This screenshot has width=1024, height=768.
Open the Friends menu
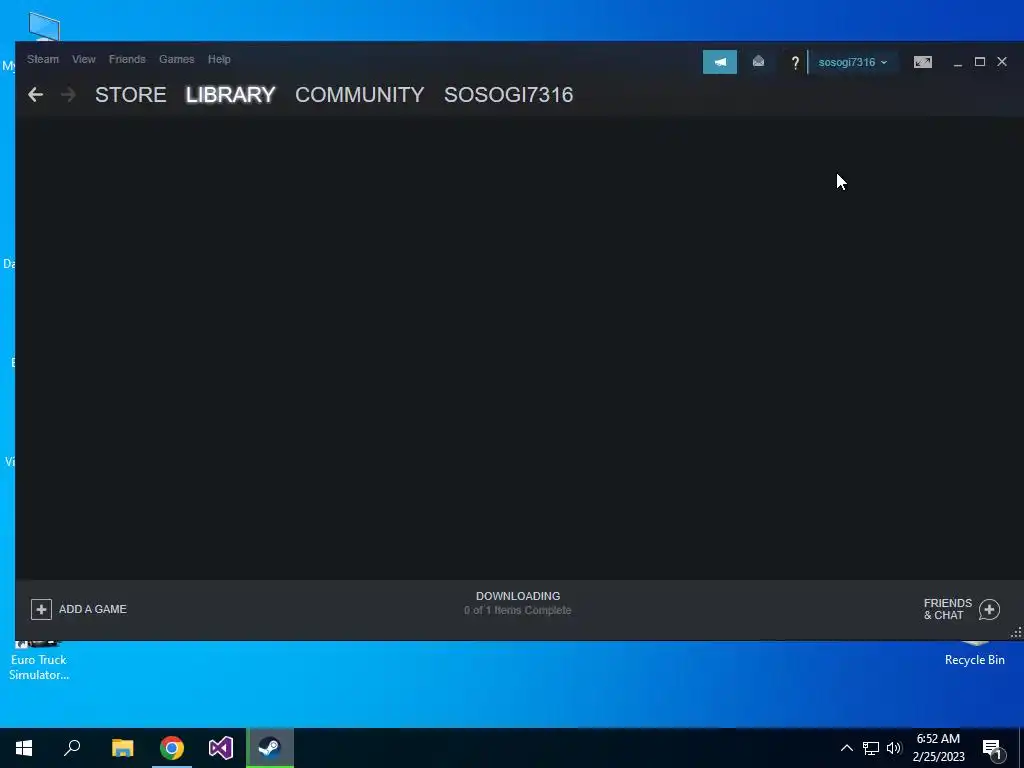click(x=127, y=59)
